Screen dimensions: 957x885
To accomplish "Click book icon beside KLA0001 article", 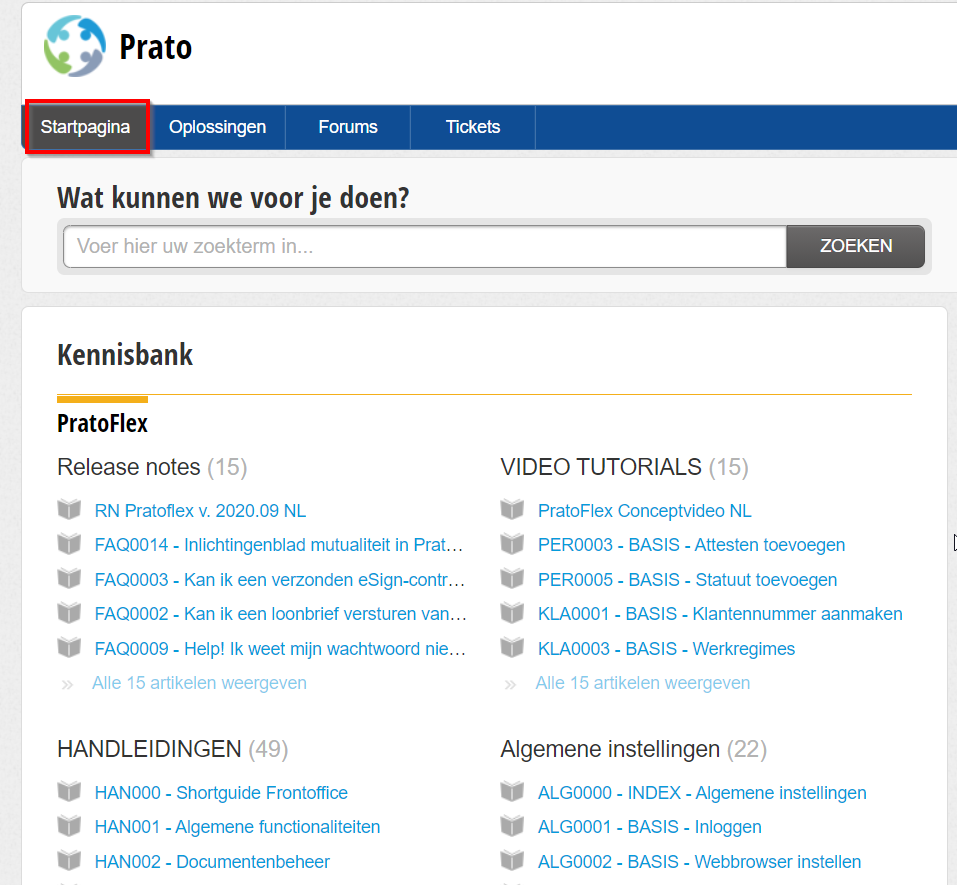I will coord(513,612).
